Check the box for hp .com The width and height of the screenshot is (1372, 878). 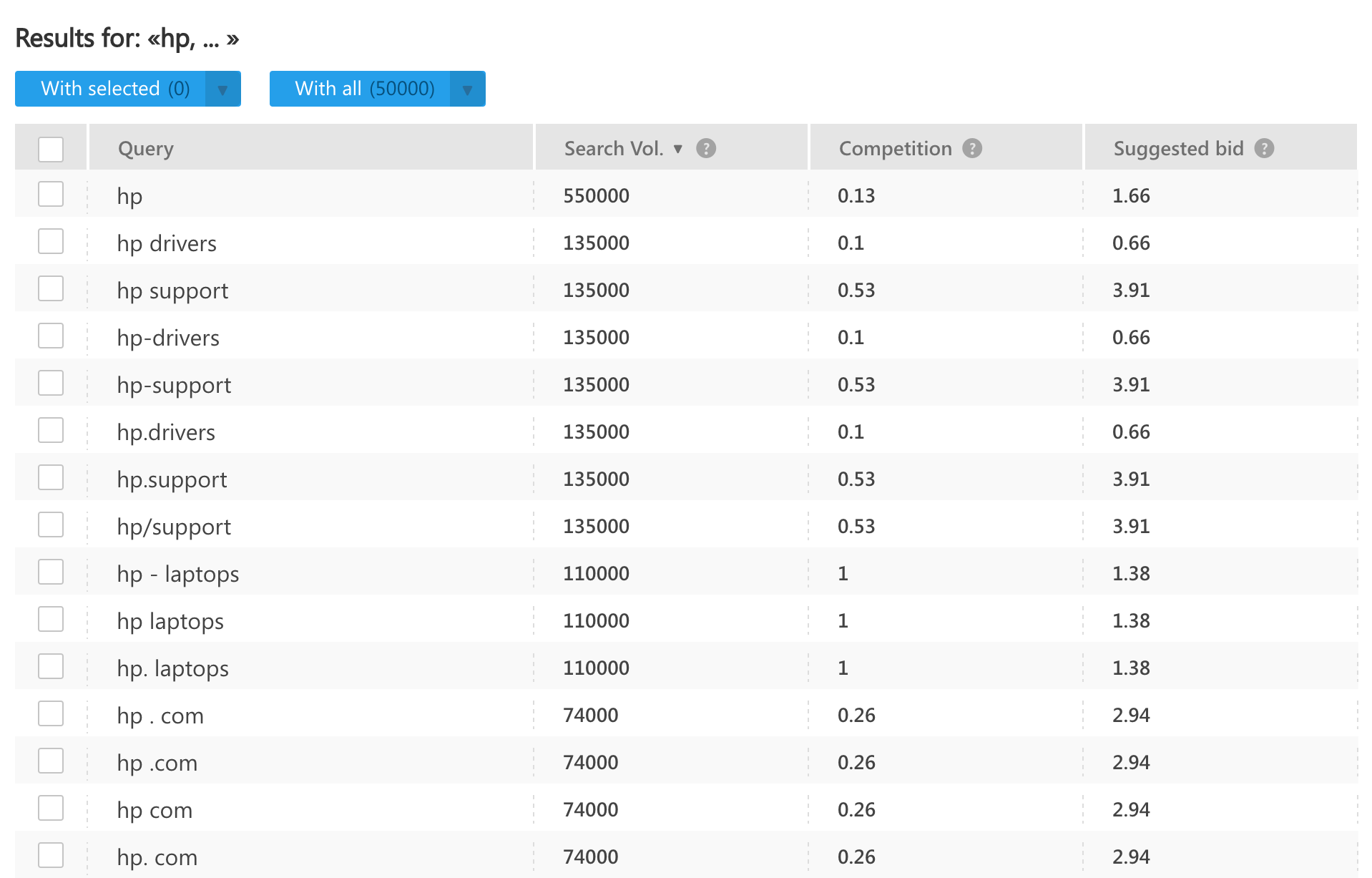tap(51, 761)
